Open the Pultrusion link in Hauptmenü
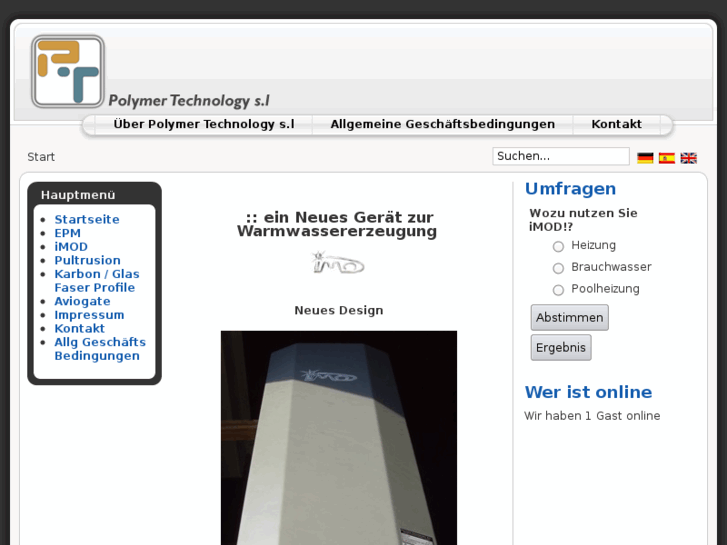This screenshot has height=545, width=727. tap(87, 260)
